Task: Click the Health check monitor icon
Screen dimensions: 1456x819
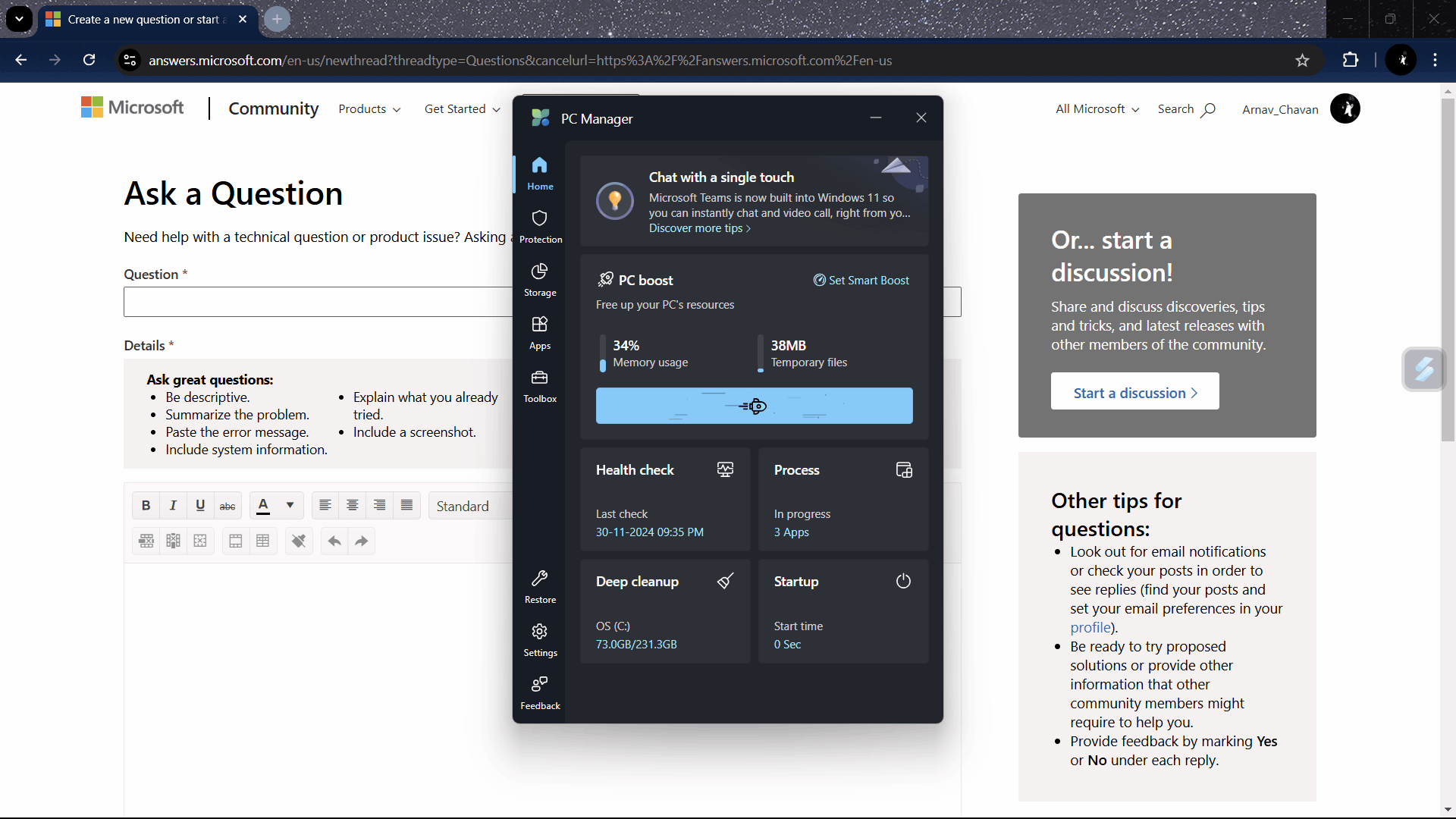Action: [725, 470]
